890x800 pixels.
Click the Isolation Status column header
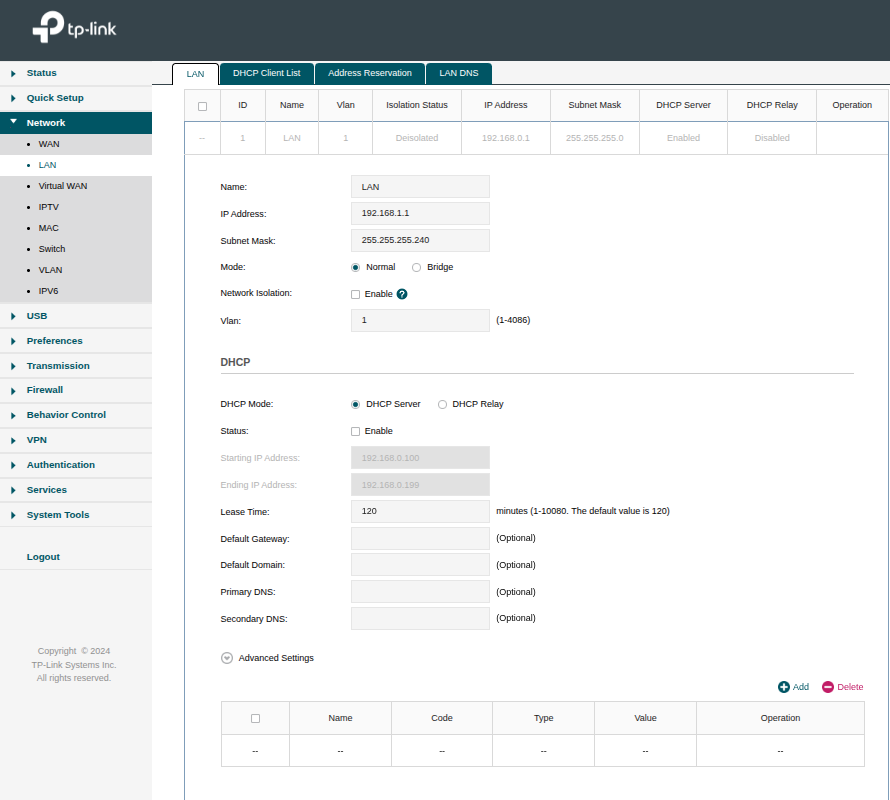[x=417, y=105]
